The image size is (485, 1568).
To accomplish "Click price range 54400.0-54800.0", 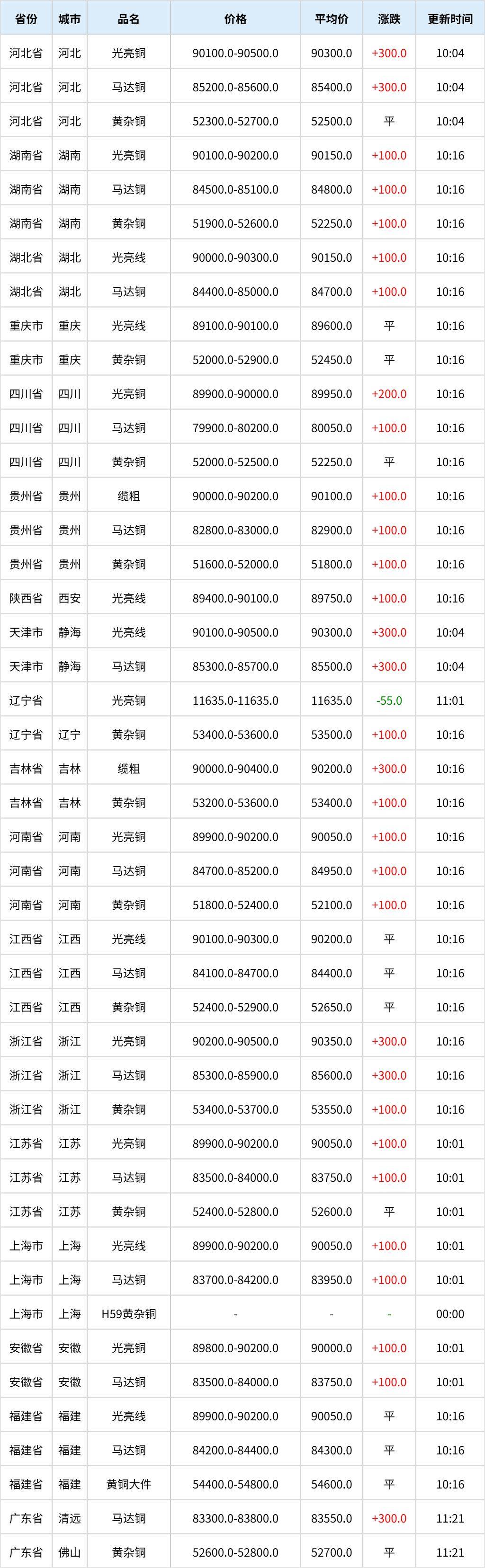I will click(x=235, y=1485).
